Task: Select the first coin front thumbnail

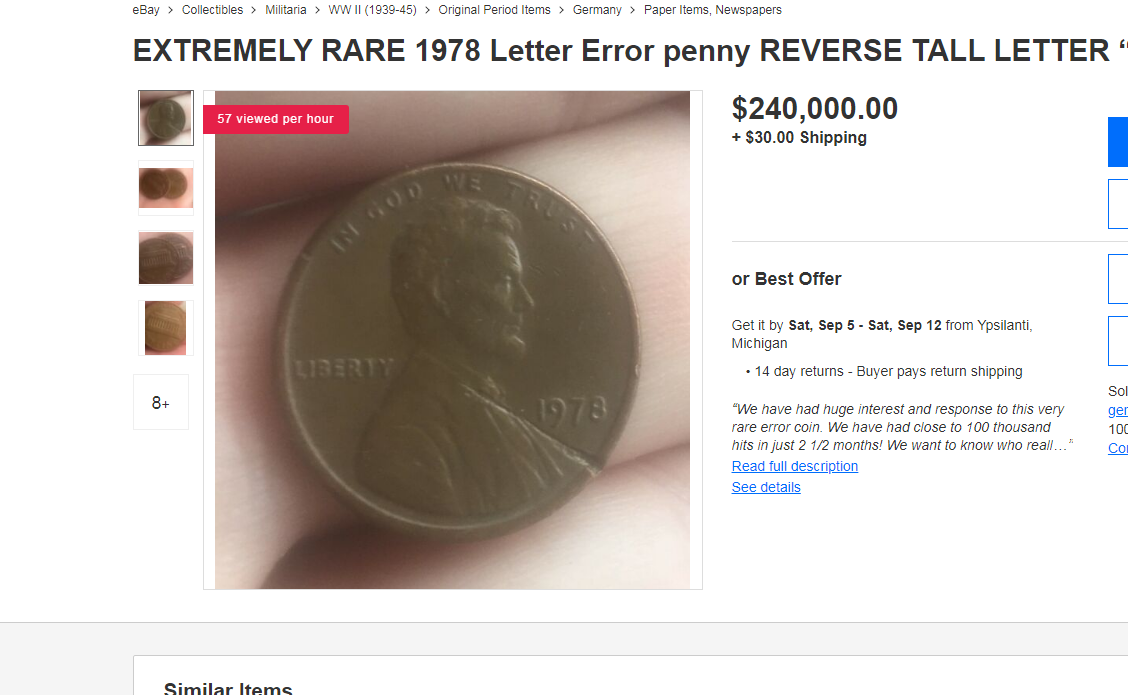Action: (x=166, y=118)
